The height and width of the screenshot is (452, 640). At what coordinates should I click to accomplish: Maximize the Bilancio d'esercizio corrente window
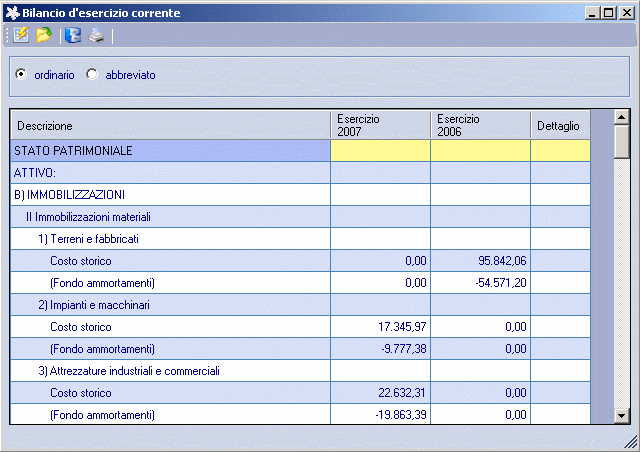tap(609, 13)
